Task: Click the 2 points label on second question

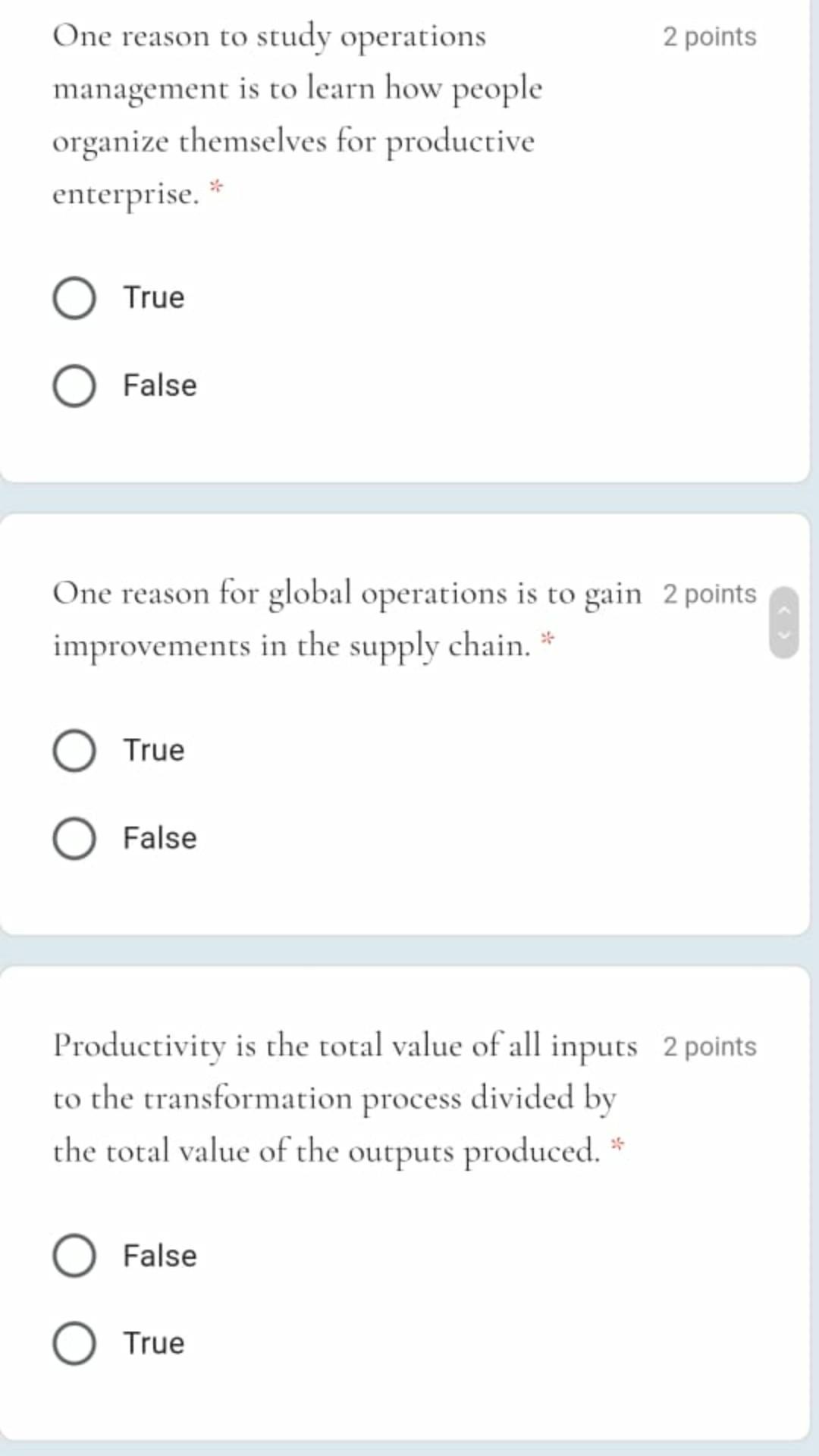Action: pos(709,594)
